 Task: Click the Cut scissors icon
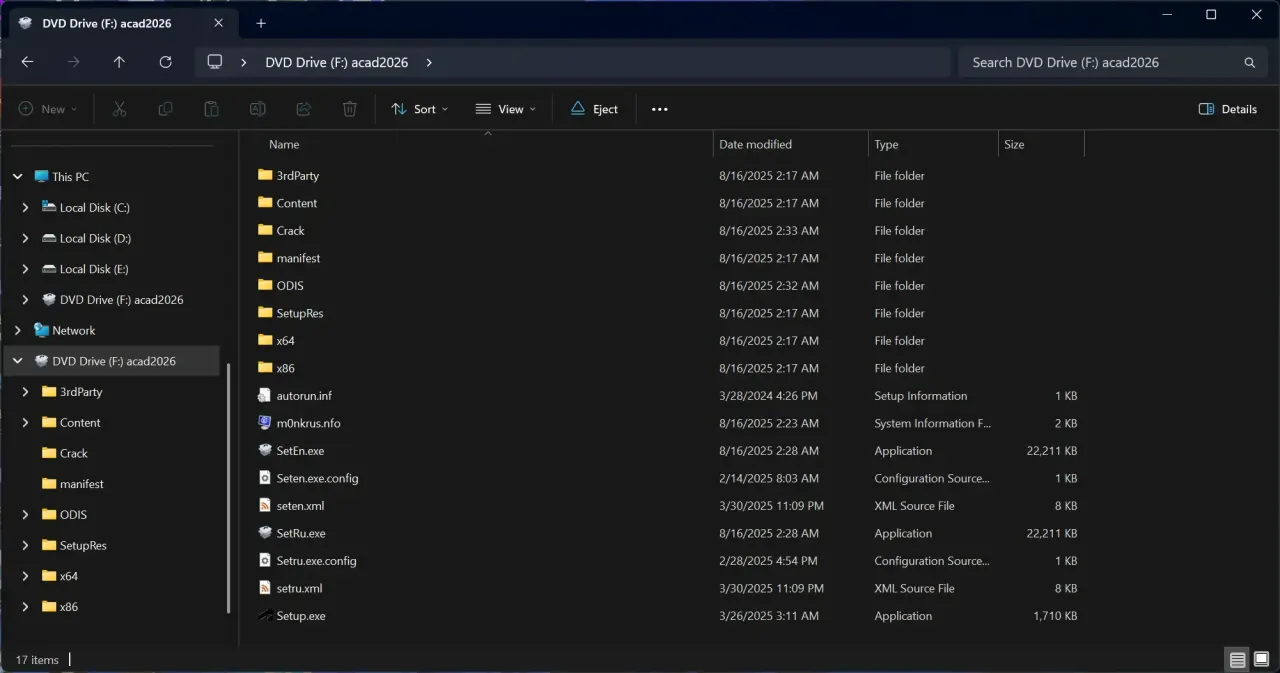(119, 109)
